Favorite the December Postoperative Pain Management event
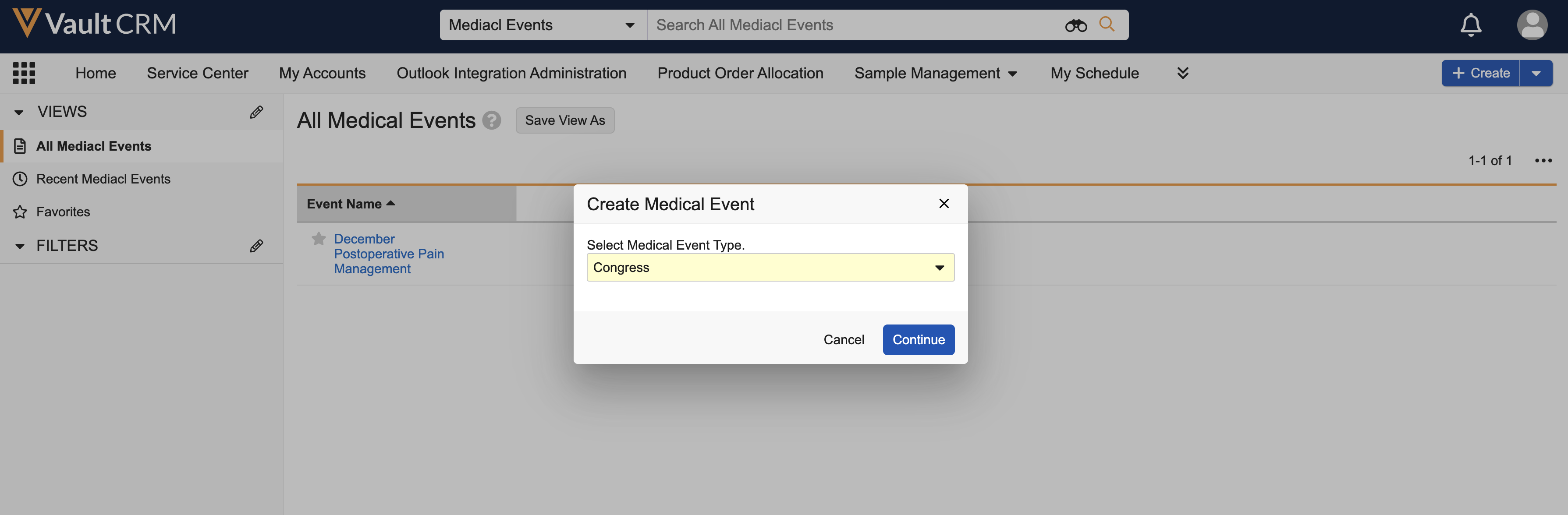The height and width of the screenshot is (515, 1568). (318, 239)
